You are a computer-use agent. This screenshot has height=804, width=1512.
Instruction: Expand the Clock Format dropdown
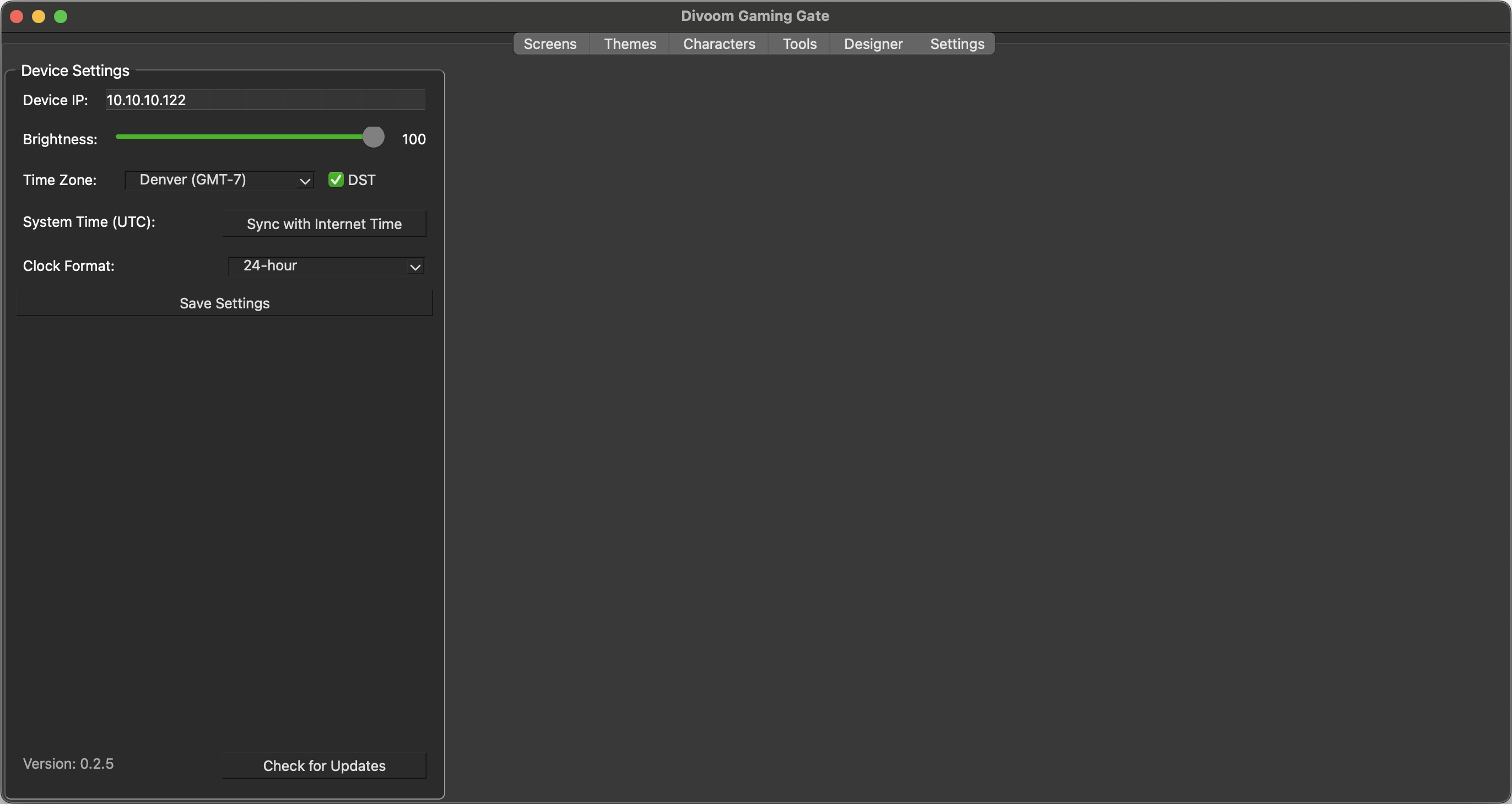(326, 266)
